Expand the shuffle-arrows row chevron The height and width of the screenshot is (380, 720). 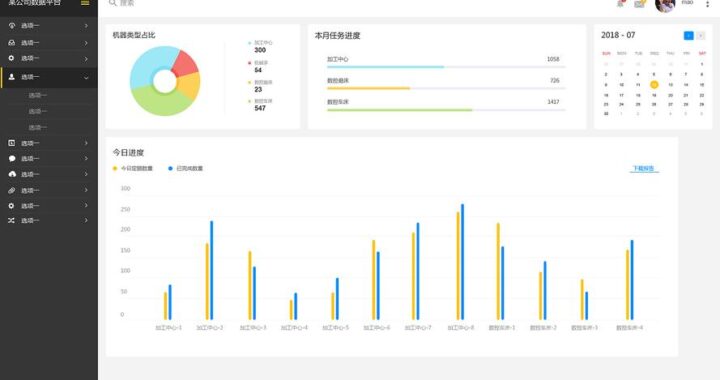click(x=86, y=221)
